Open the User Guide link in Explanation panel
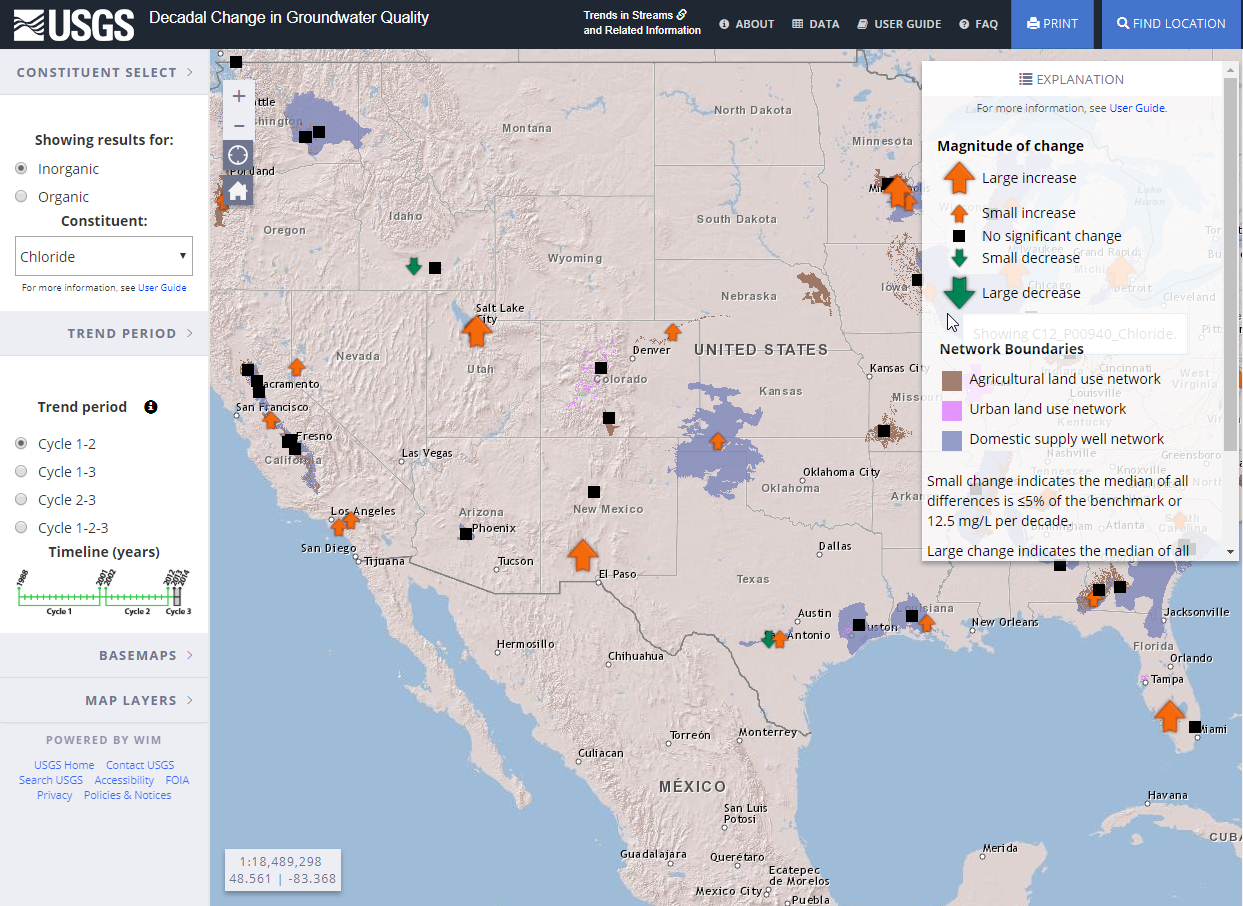Viewport: 1243px width, 906px height. pyautogui.click(x=1137, y=108)
